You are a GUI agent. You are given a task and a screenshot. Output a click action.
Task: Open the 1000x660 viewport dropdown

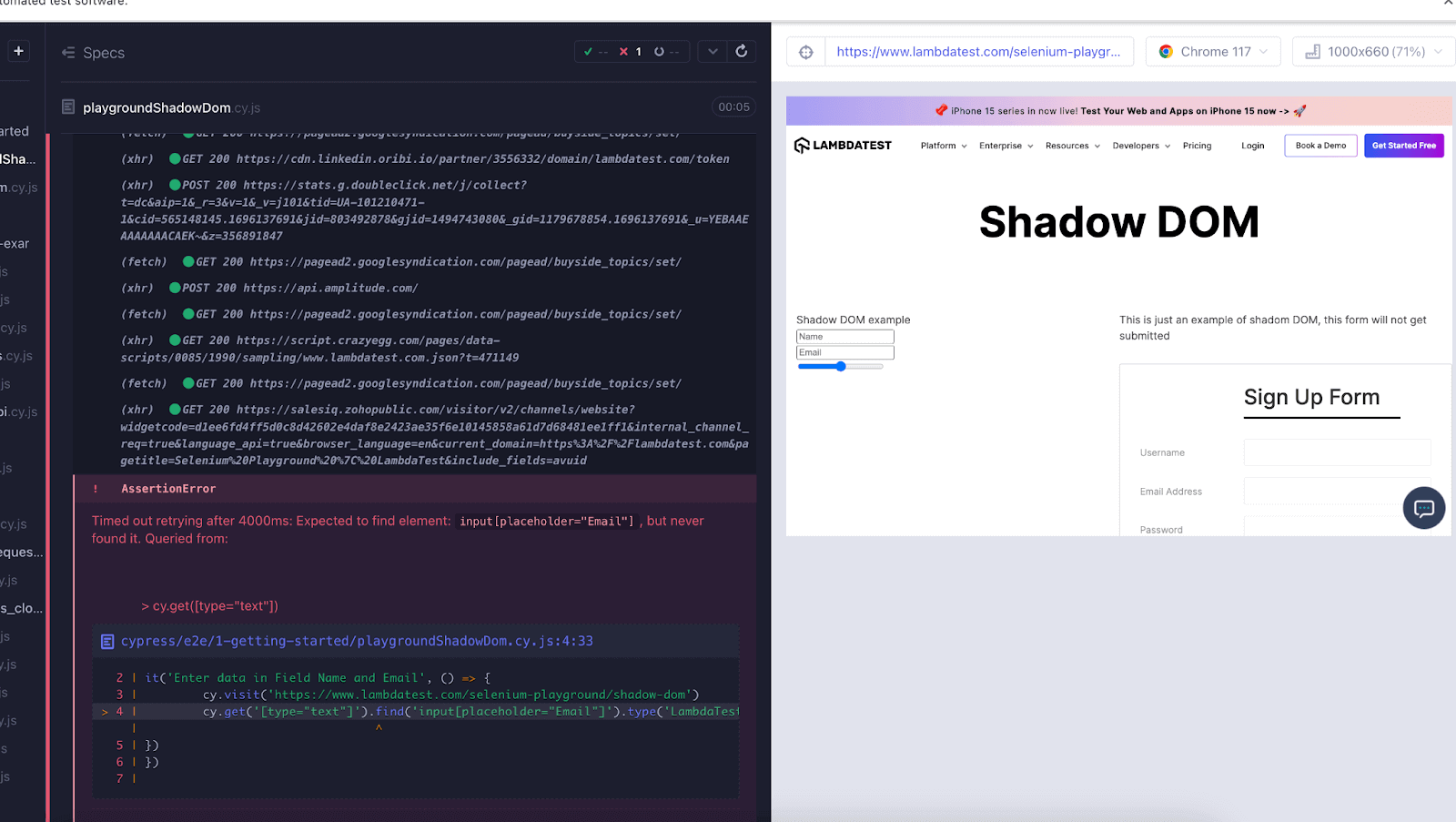pos(1373,52)
